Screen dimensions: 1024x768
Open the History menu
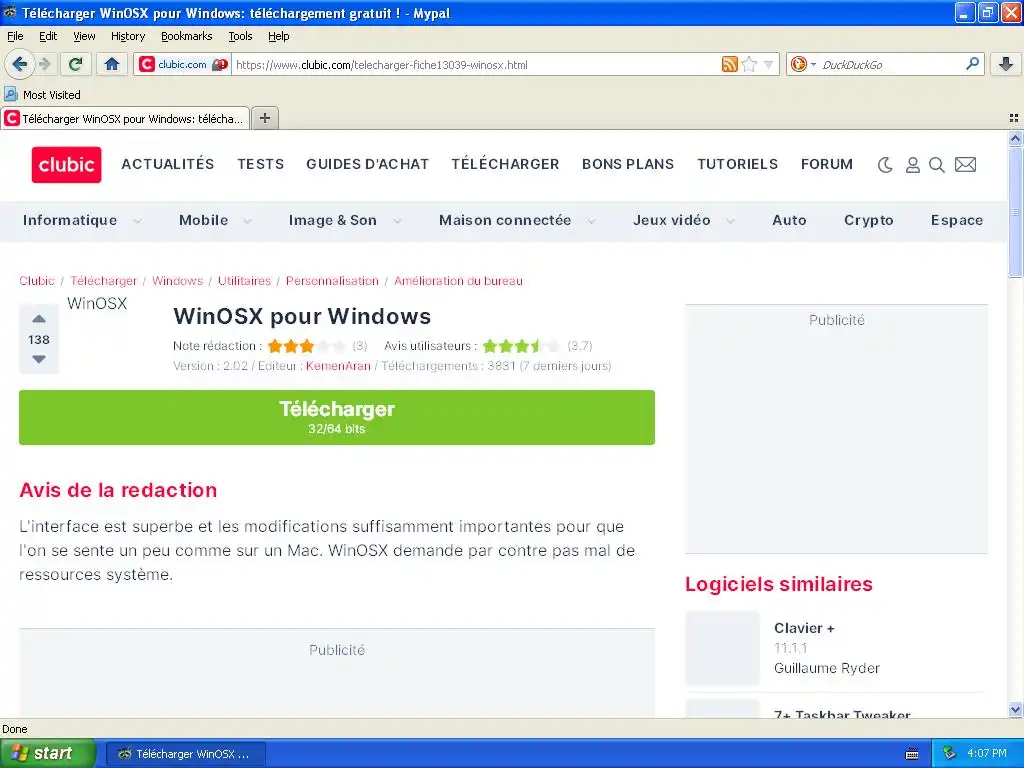pos(128,36)
